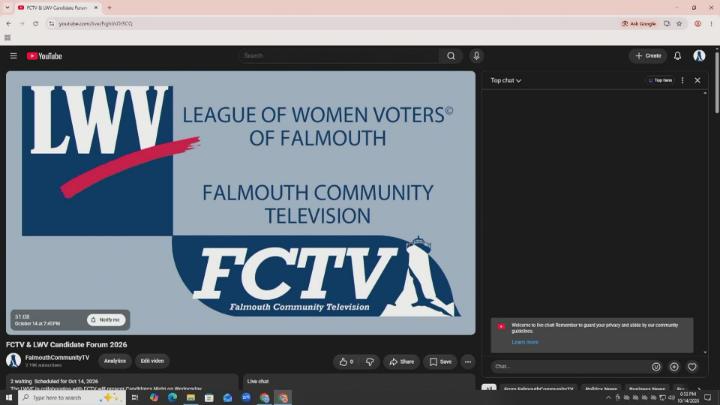Open Task View on the taskbar
Image resolution: width=720 pixels, height=405 pixels.
click(135, 398)
